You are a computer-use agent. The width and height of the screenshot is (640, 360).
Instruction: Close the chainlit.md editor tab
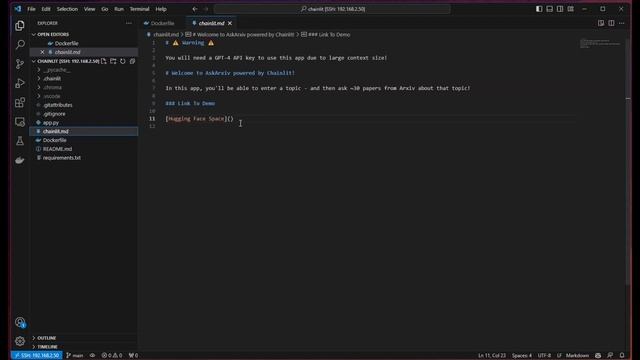tap(230, 23)
